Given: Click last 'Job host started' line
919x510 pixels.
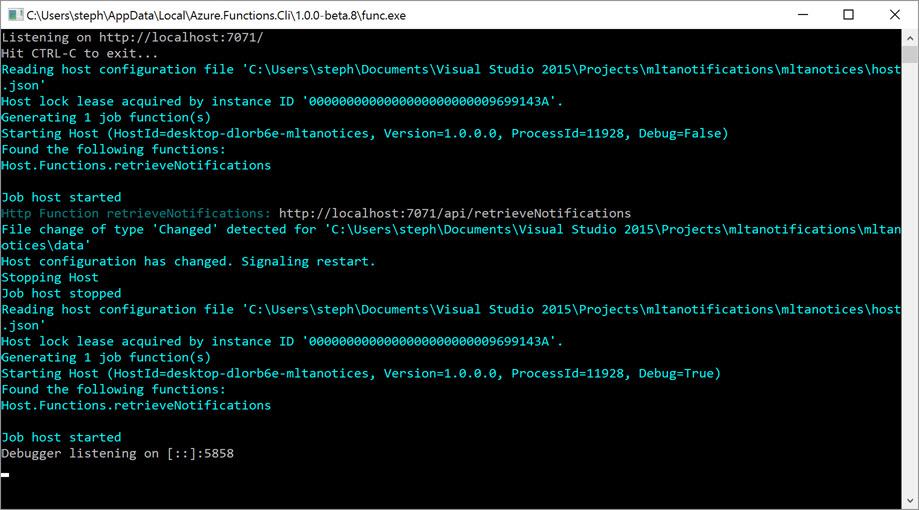Looking at the screenshot, I should coord(62,437).
